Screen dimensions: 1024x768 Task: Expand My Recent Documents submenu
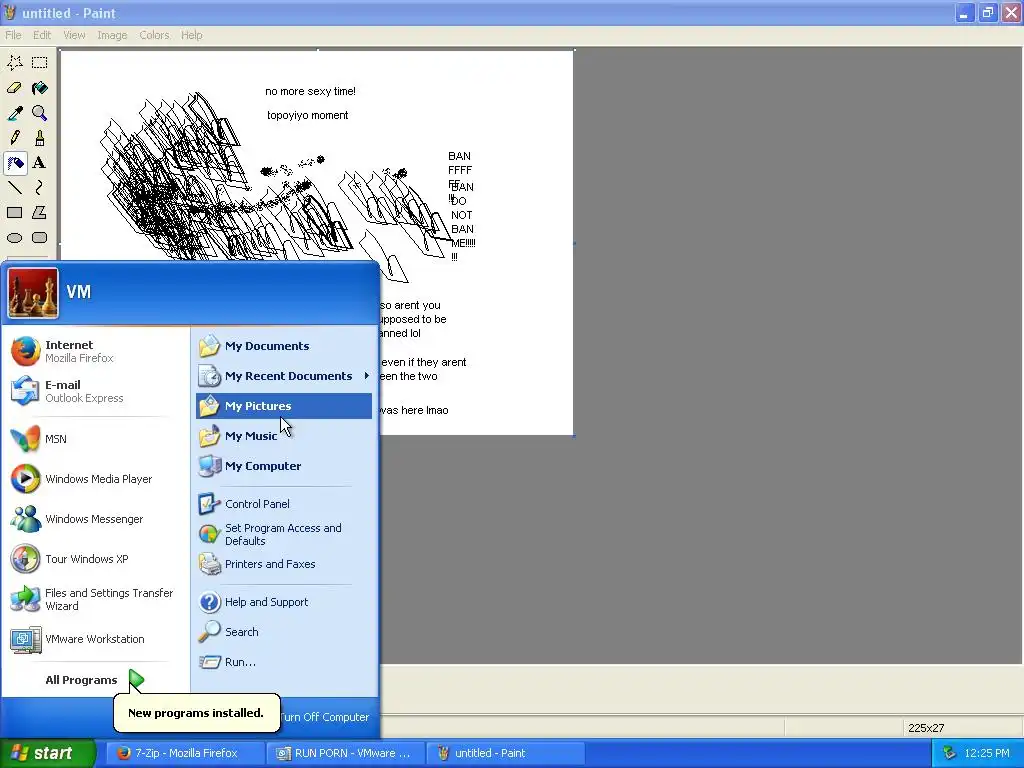(x=283, y=376)
